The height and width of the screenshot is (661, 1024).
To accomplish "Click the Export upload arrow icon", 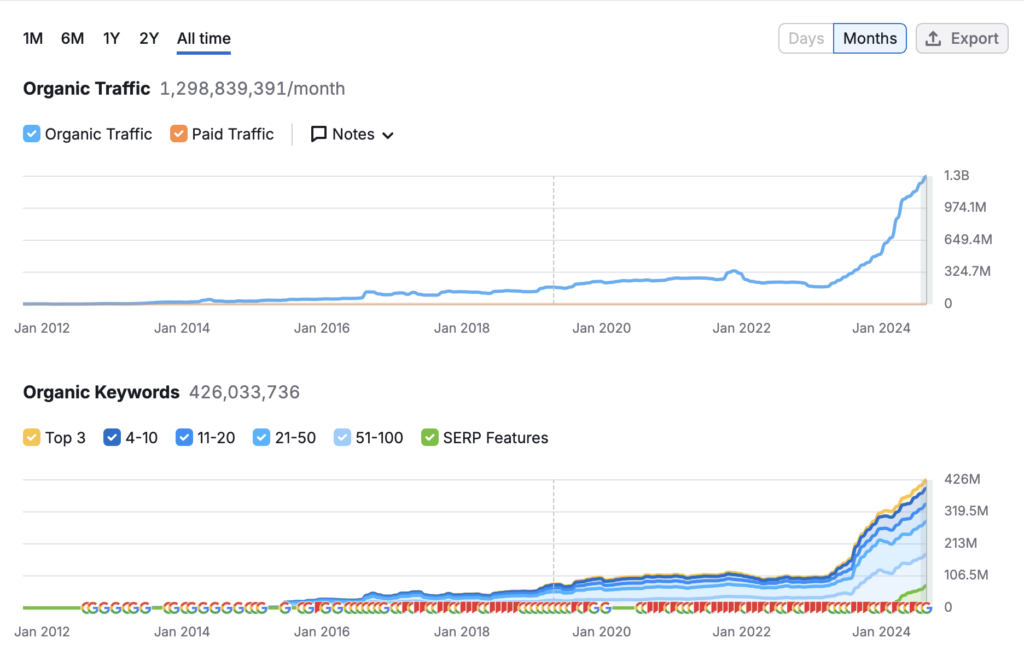I will [933, 39].
